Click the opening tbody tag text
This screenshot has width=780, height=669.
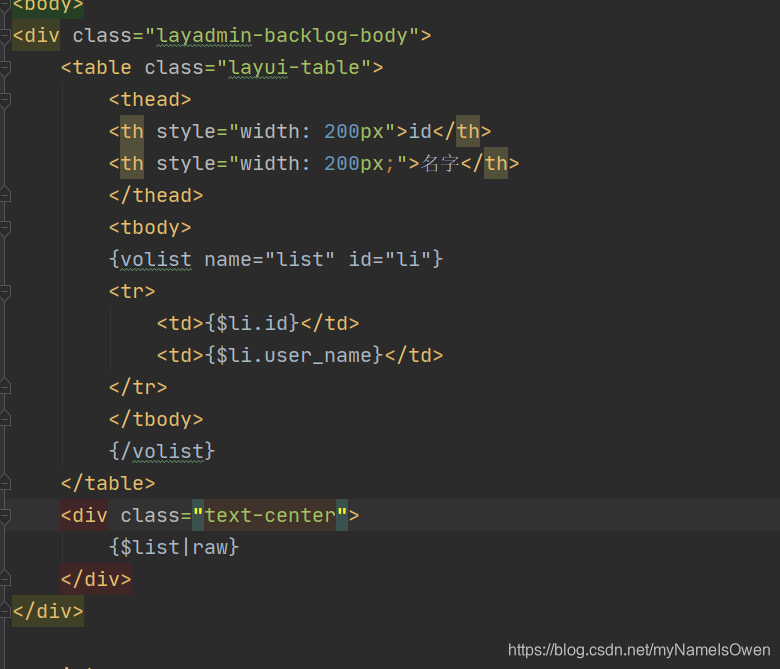click(x=150, y=227)
